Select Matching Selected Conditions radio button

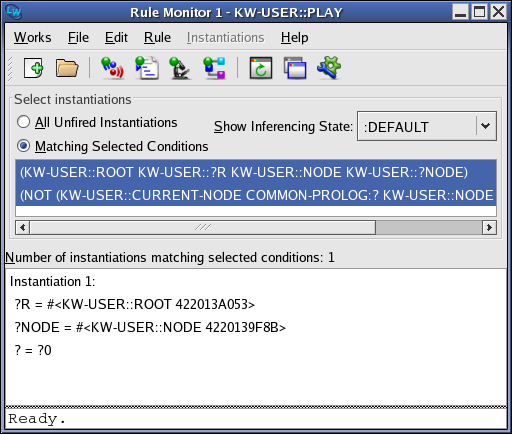pos(23,146)
